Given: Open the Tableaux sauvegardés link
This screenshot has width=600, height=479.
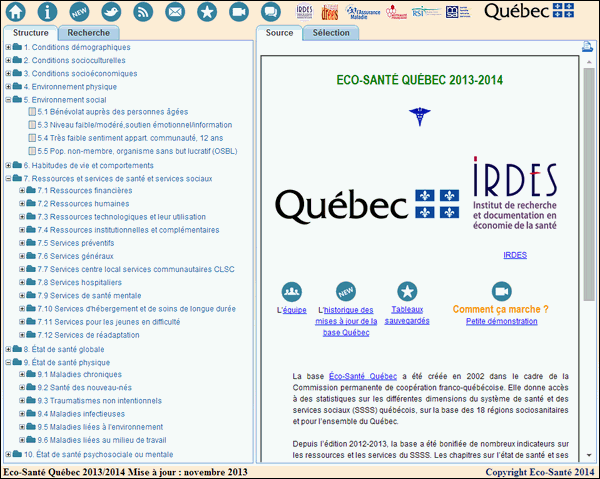Looking at the screenshot, I should 407,315.
